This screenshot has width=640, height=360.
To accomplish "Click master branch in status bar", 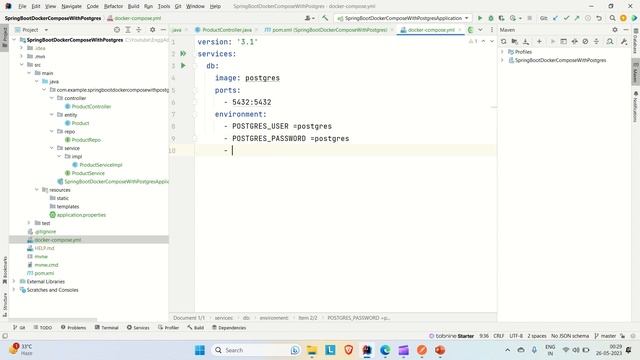I will pyautogui.click(x=605, y=336).
